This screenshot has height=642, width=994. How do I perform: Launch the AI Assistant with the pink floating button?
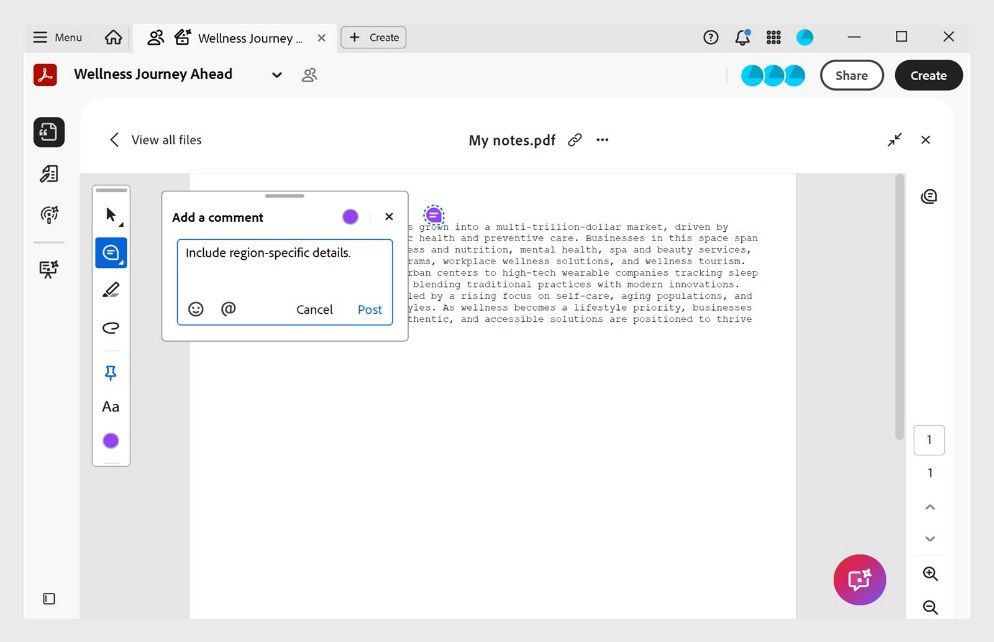859,579
